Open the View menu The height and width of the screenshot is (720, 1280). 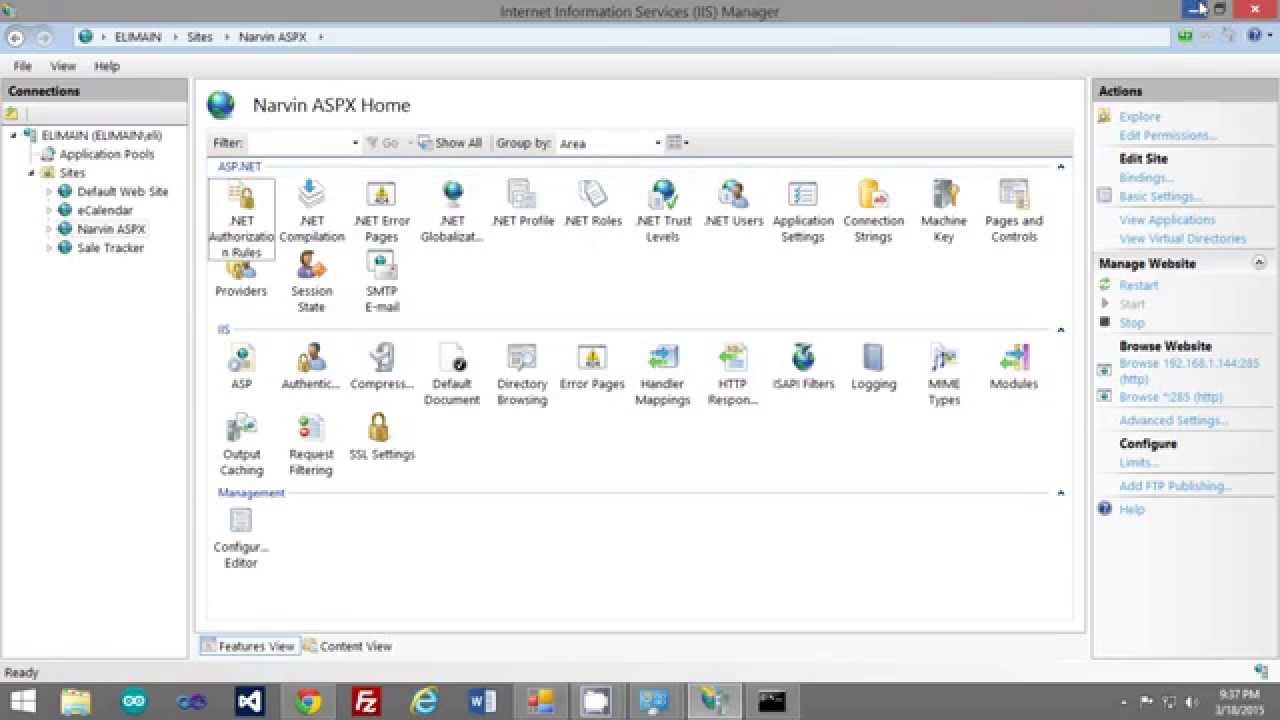pyautogui.click(x=63, y=66)
